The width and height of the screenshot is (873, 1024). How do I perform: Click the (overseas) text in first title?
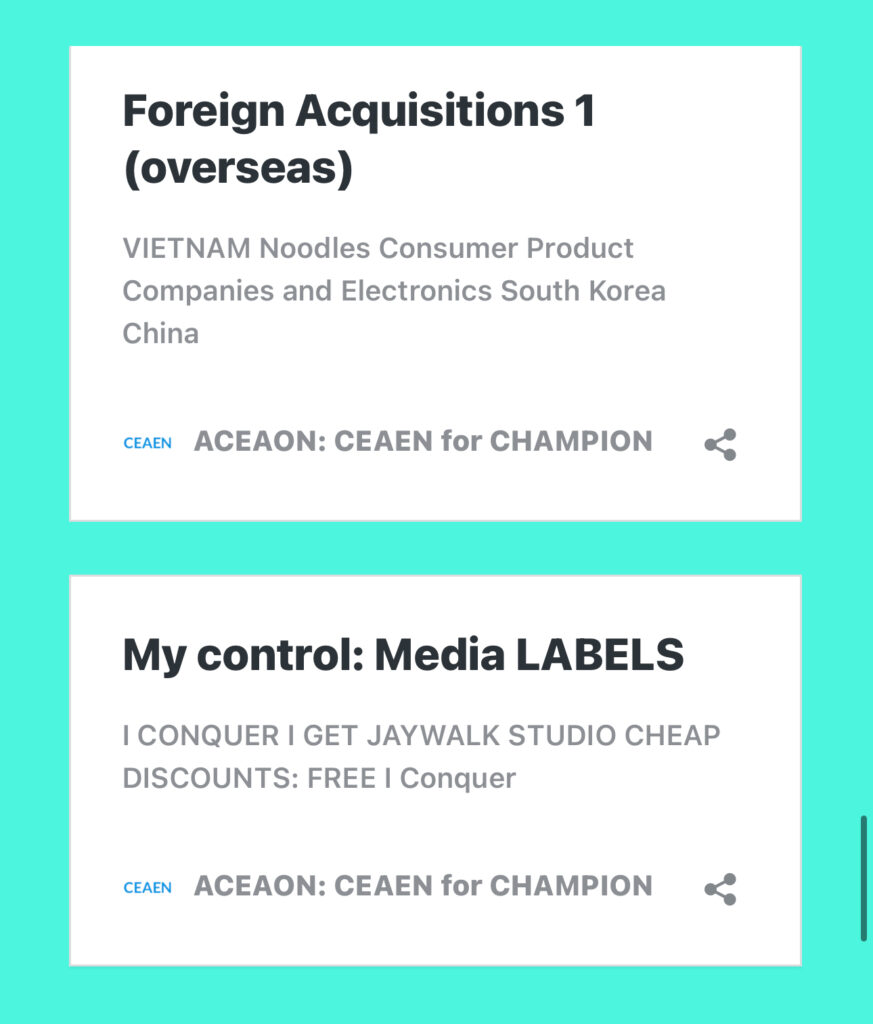(x=238, y=168)
